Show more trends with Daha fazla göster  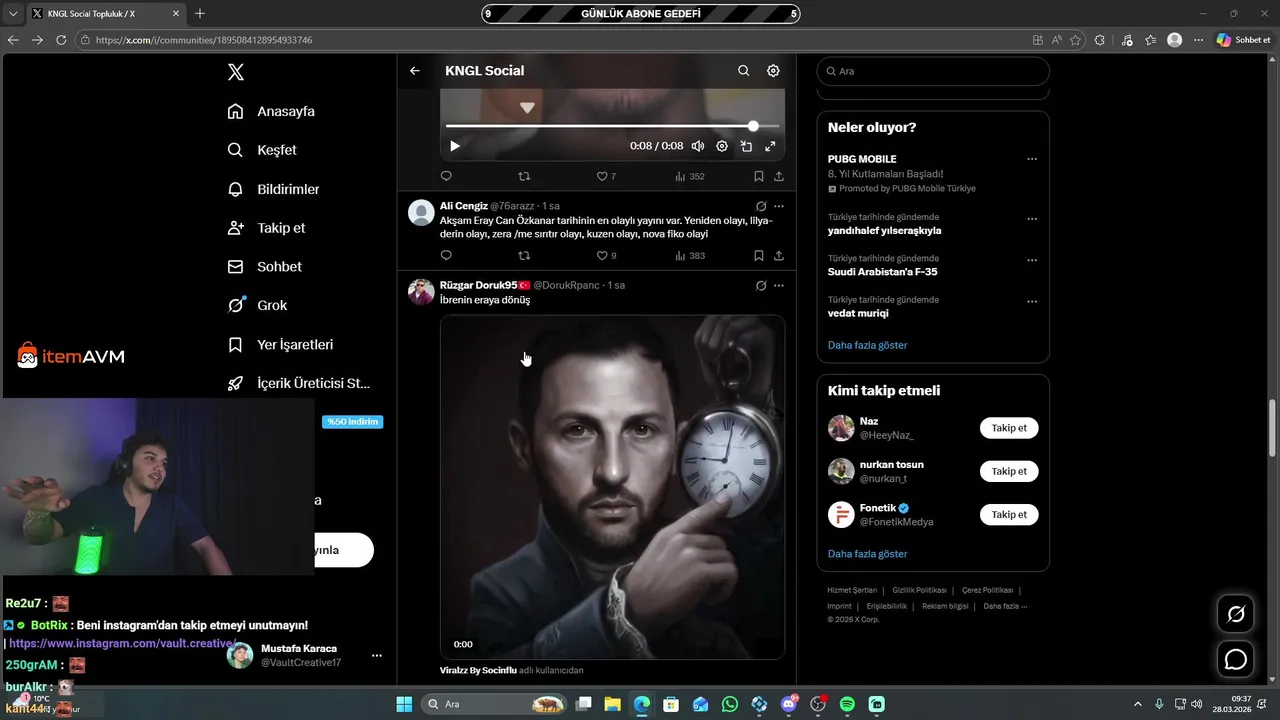coord(867,345)
